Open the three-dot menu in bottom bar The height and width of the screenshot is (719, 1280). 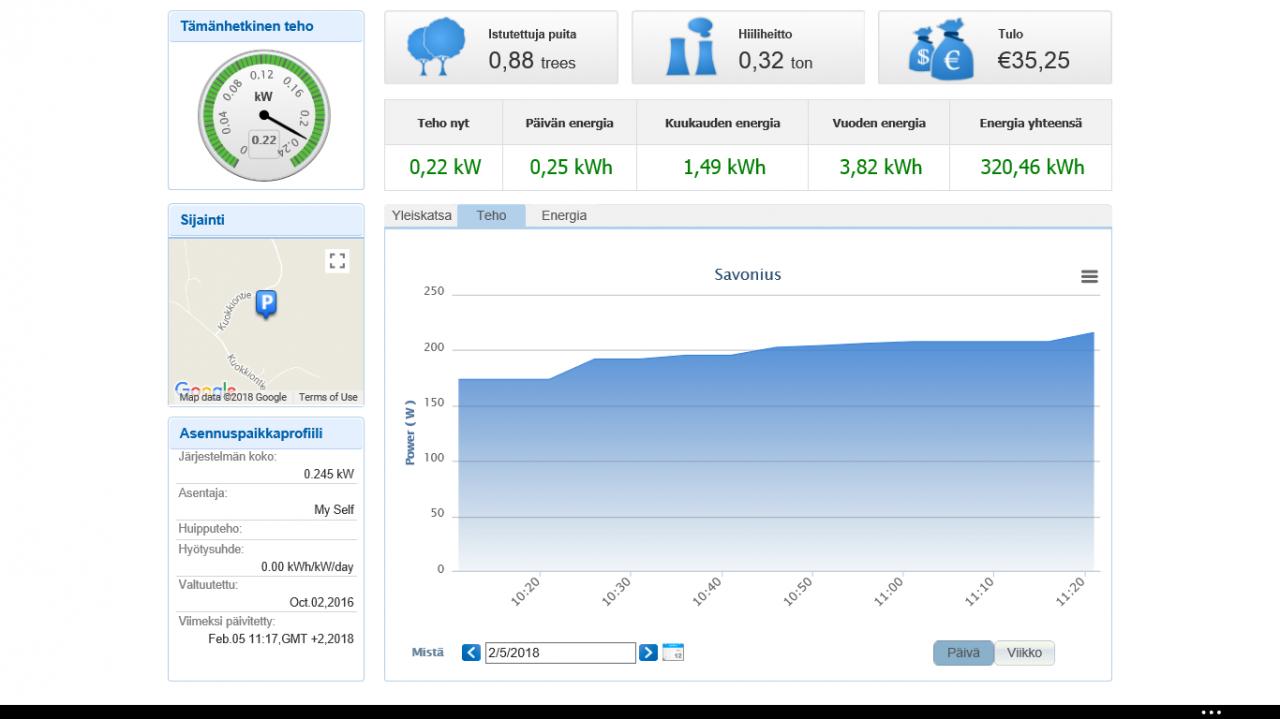[1211, 712]
